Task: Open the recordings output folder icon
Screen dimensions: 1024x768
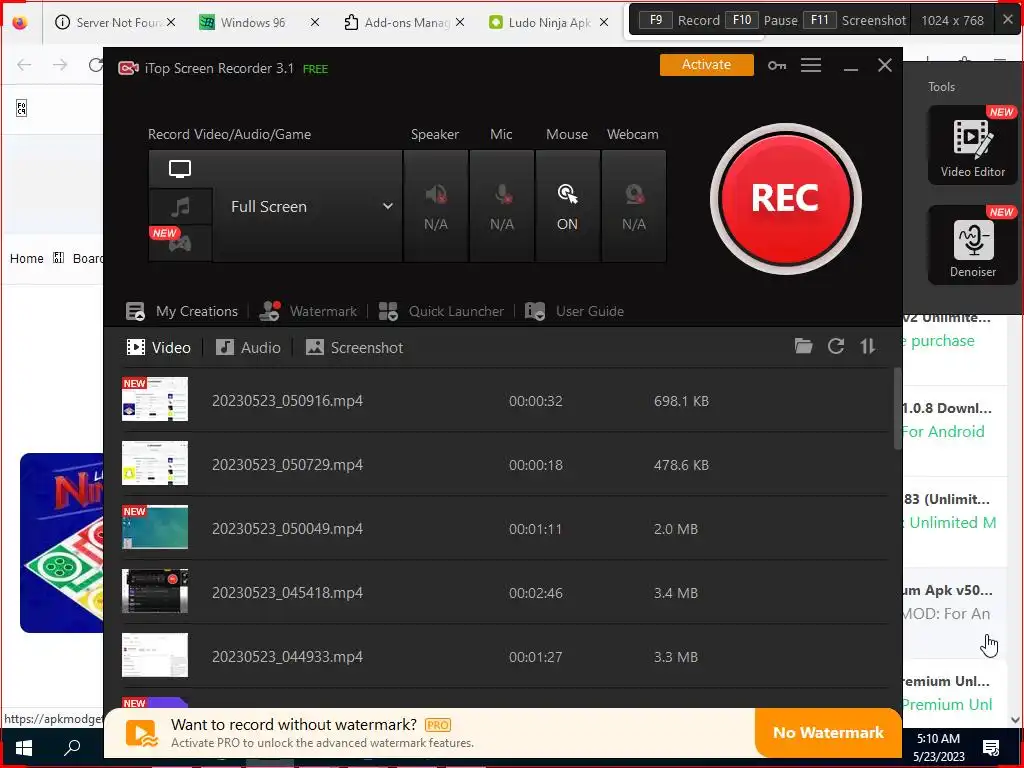Action: 803,346
